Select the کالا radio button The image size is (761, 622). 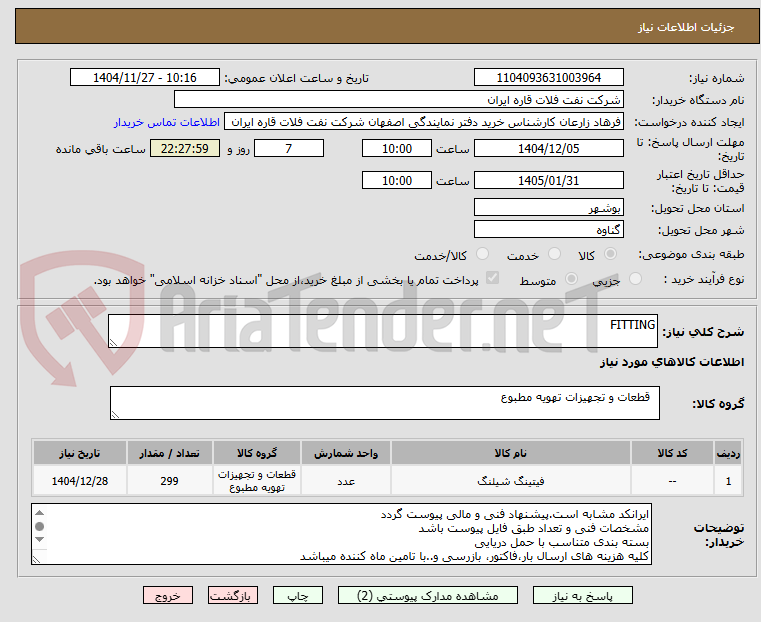point(611,254)
